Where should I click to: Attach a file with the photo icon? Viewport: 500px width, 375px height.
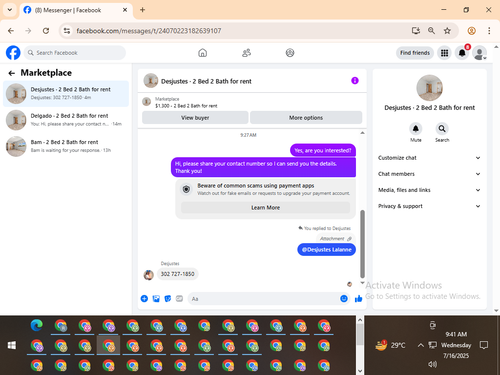[156, 298]
